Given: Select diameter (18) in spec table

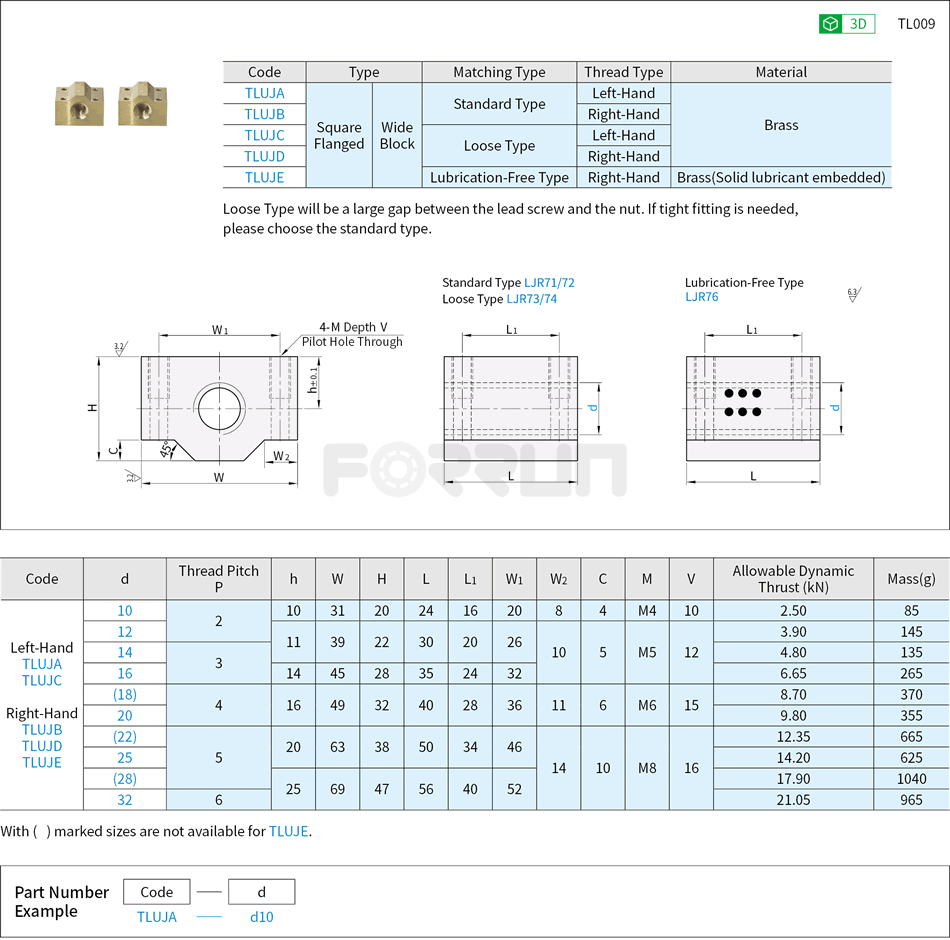Looking at the screenshot, I should tap(125, 695).
